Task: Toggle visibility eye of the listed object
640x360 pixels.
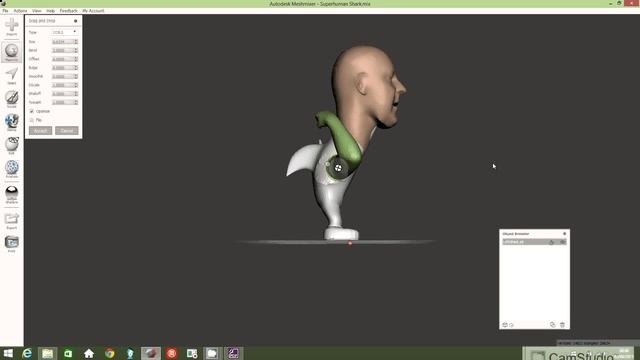Action: coord(562,242)
